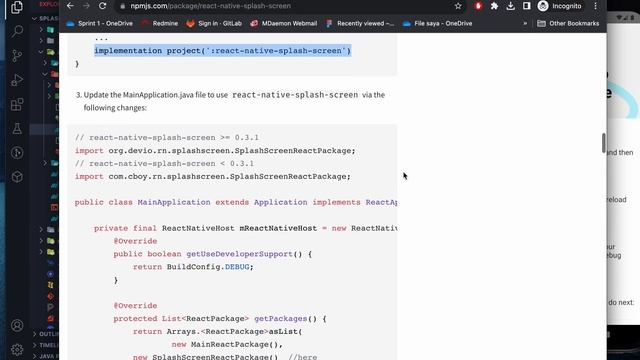Image resolution: width=640 pixels, height=360 pixels.
Task: Click the getPackages method line
Action: tap(220, 318)
